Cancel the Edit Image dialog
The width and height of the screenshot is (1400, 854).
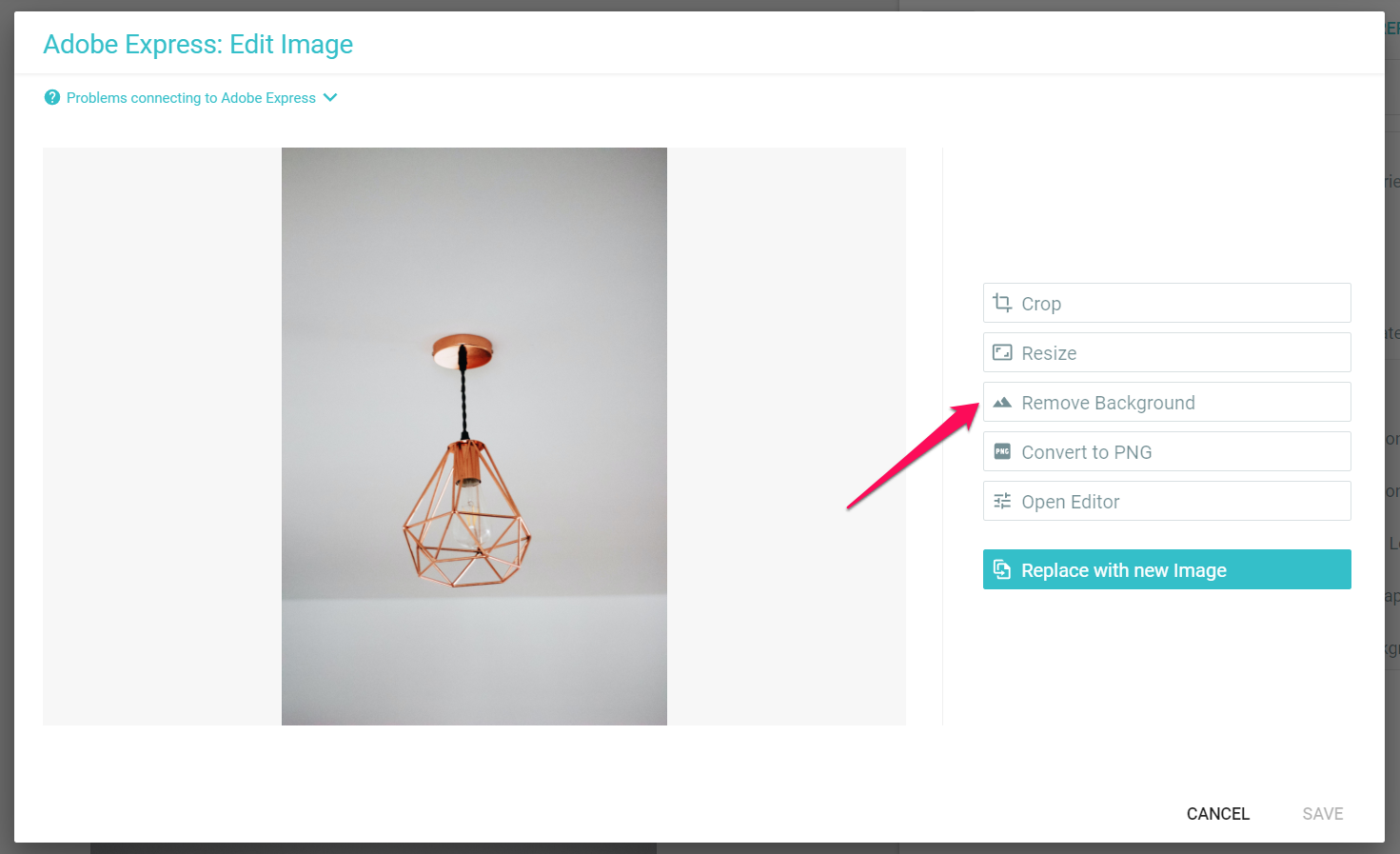pos(1217,814)
